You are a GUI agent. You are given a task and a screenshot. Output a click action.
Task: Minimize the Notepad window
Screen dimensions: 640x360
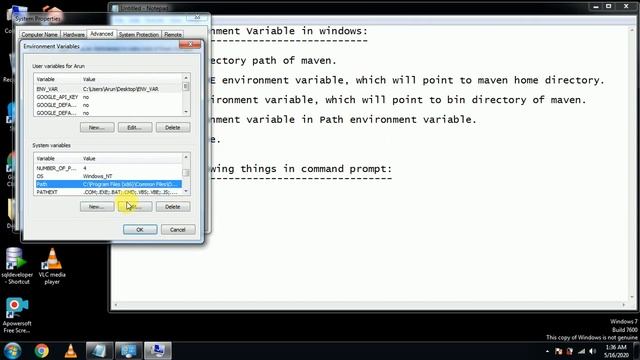point(596,6)
